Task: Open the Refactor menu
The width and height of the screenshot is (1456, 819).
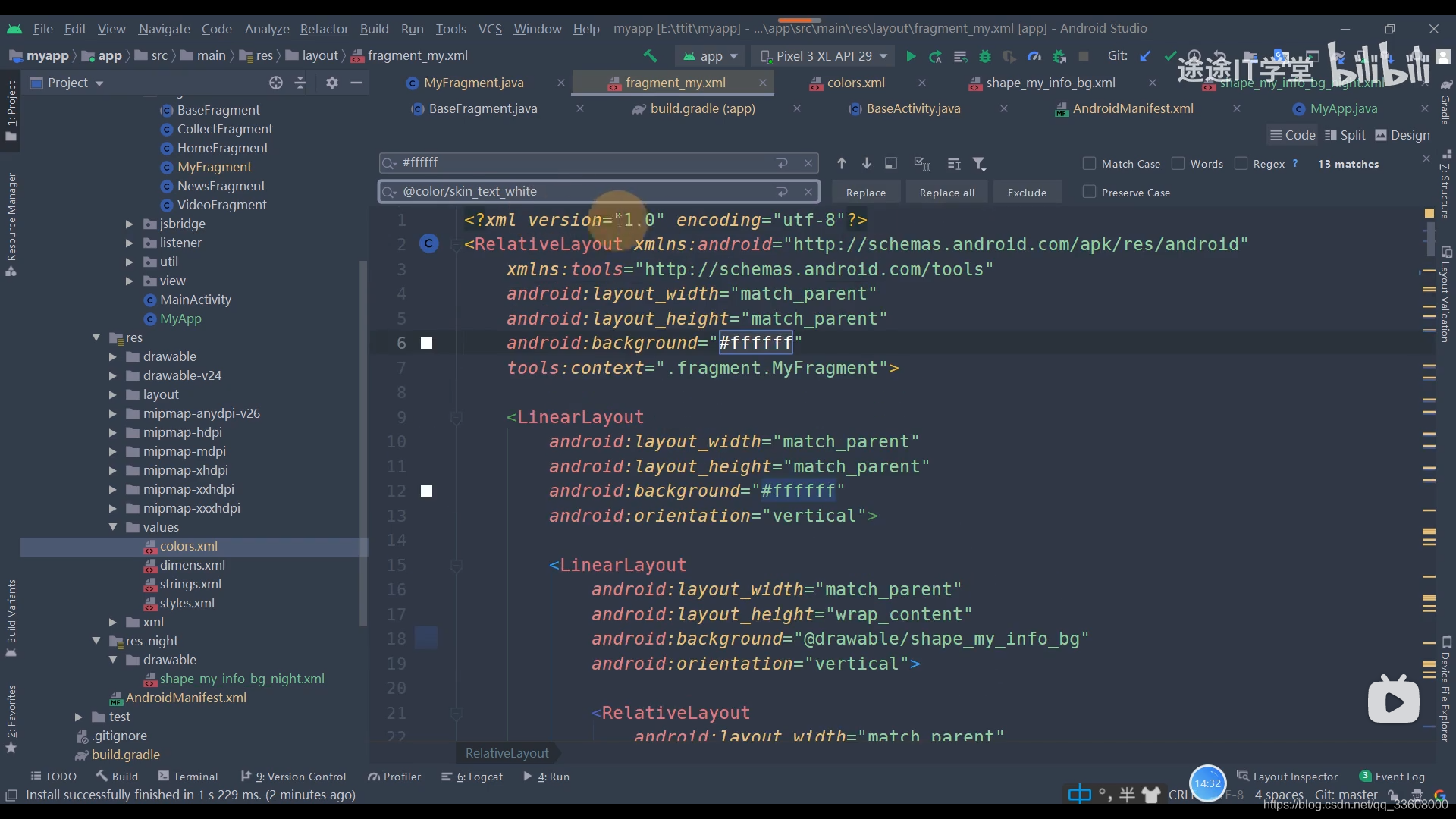Action: (x=324, y=29)
